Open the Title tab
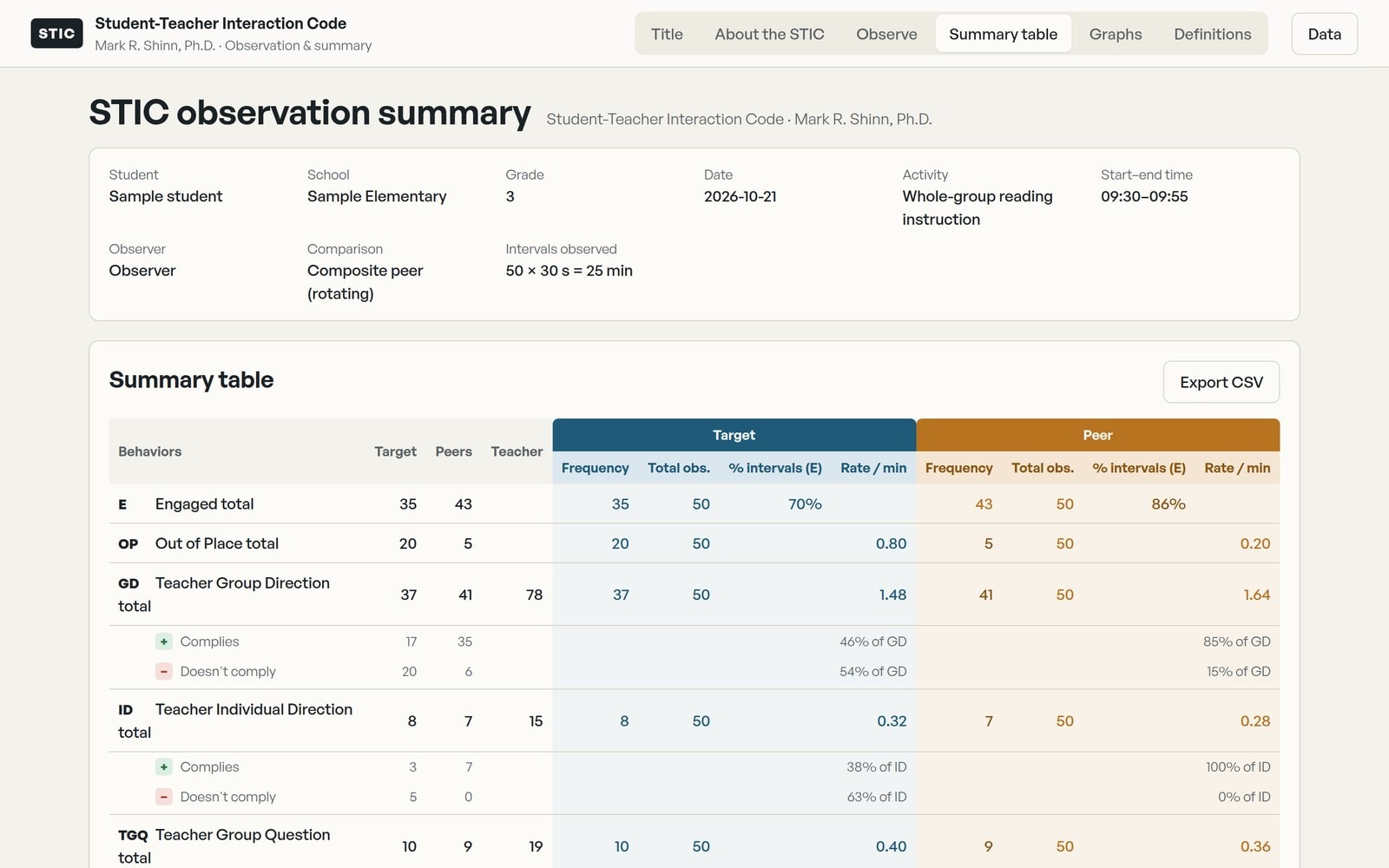 coord(667,34)
